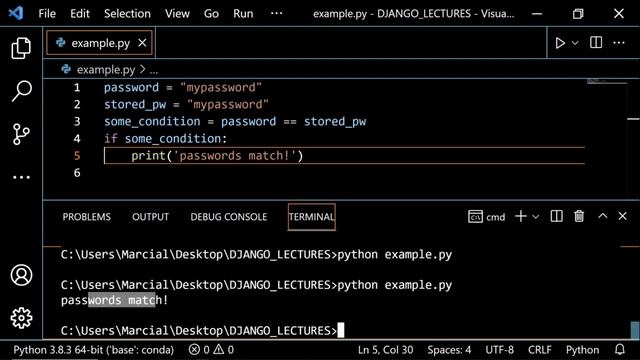
Task: Run Python file with play button
Action: tap(560, 43)
